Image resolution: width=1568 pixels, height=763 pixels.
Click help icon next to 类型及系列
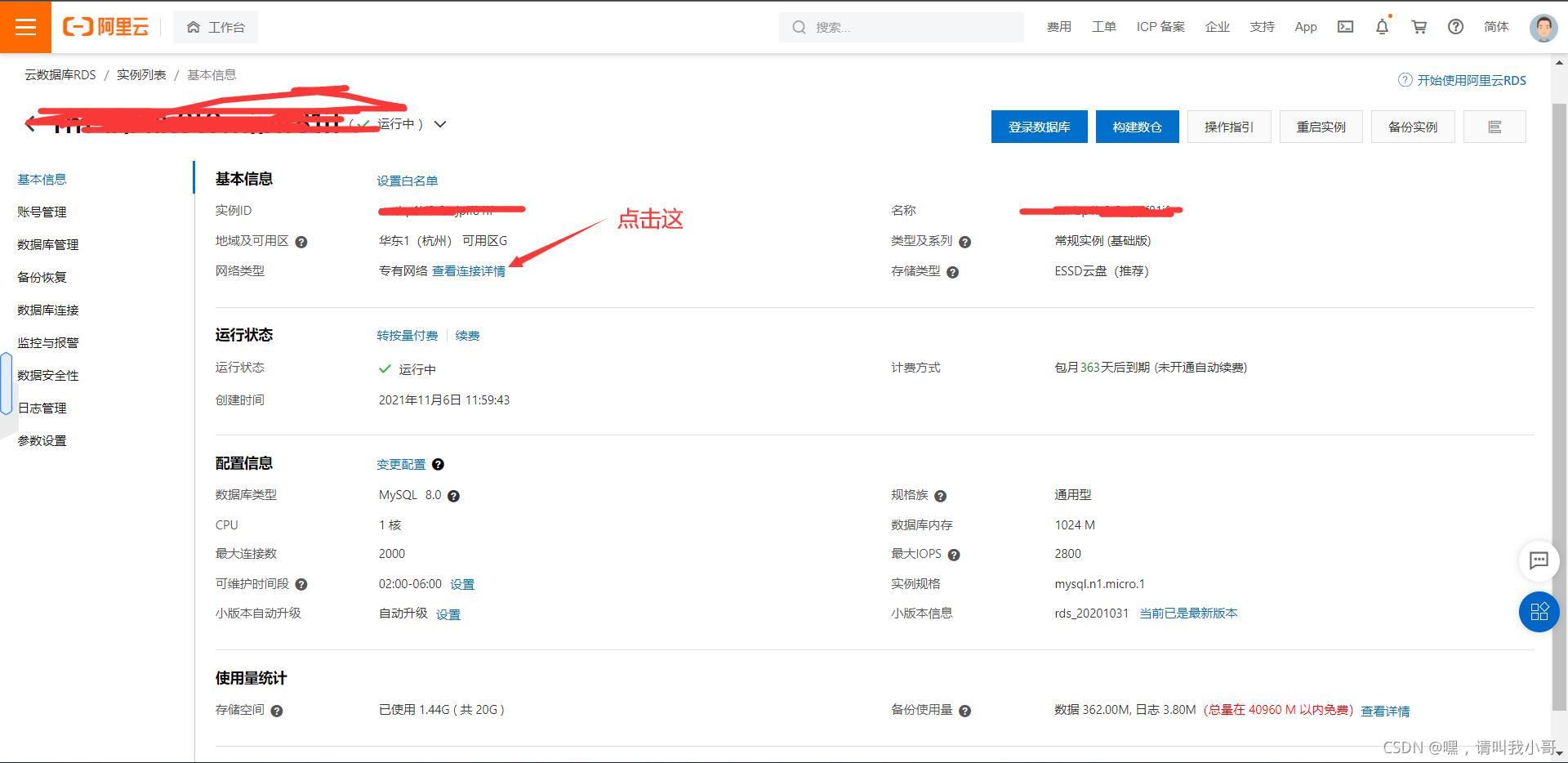tap(964, 242)
